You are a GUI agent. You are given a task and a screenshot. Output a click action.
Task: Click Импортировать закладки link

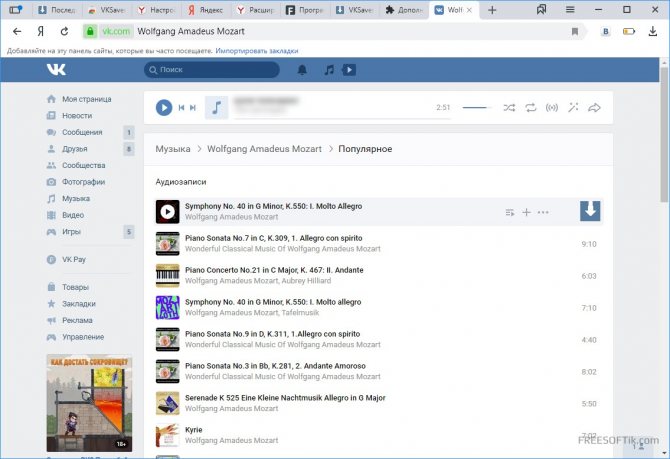(x=257, y=51)
